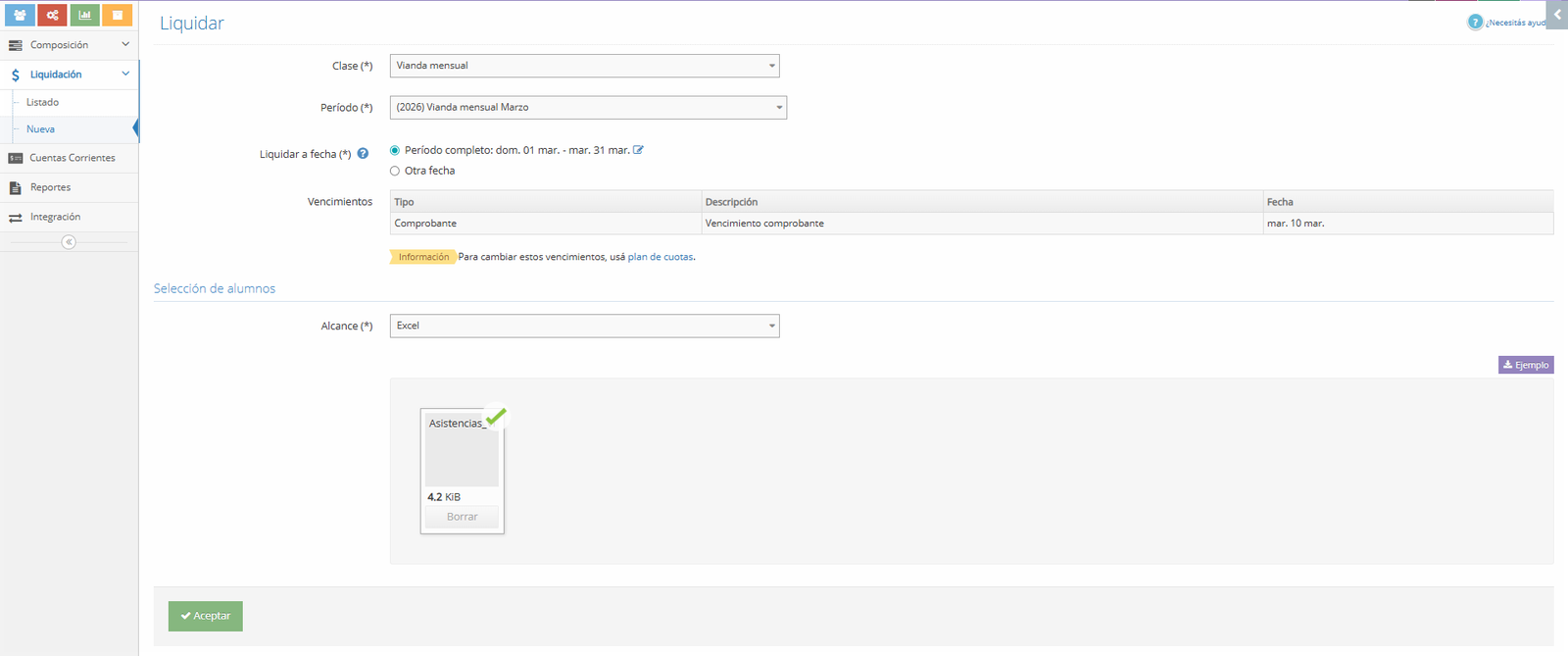Open the Clase dropdown showing Vianda mensual
This screenshot has width=1568, height=656.
tap(584, 66)
